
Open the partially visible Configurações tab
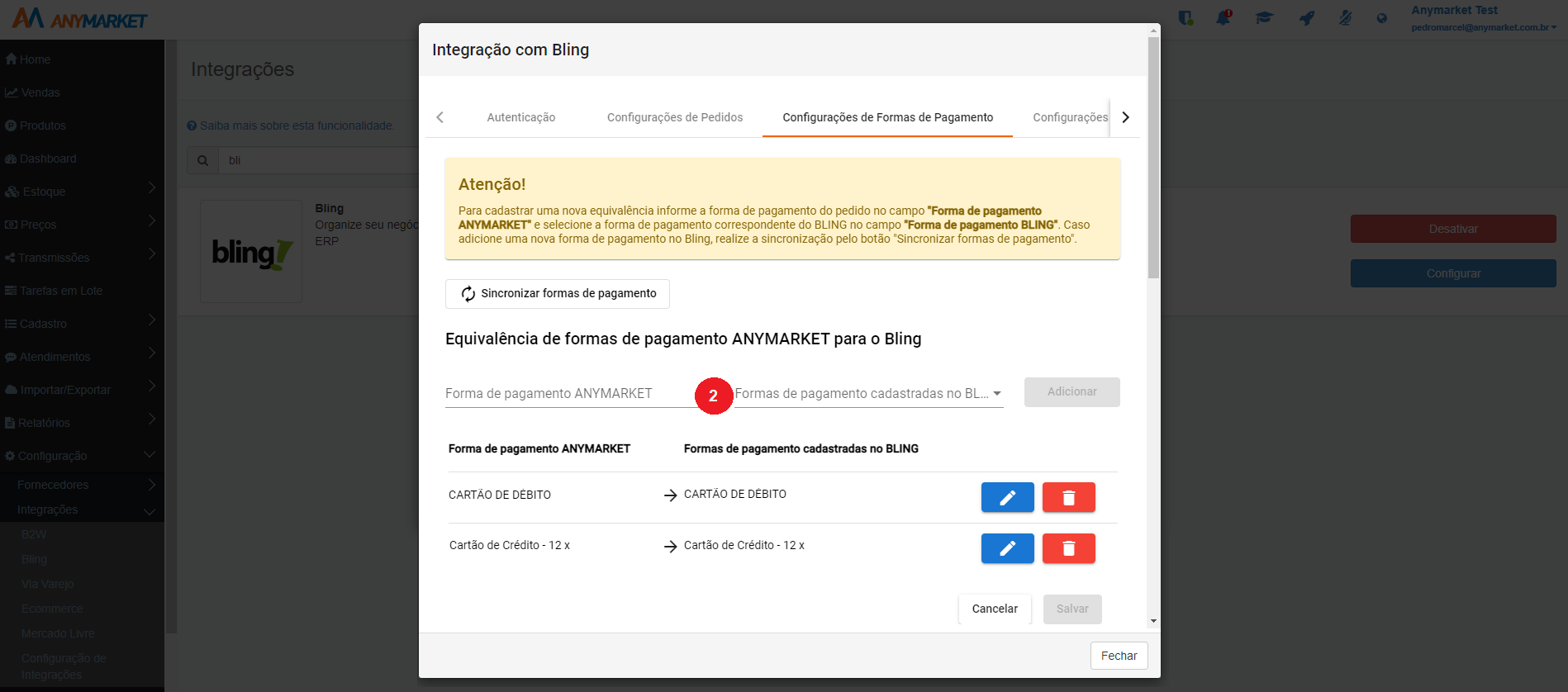(1070, 117)
